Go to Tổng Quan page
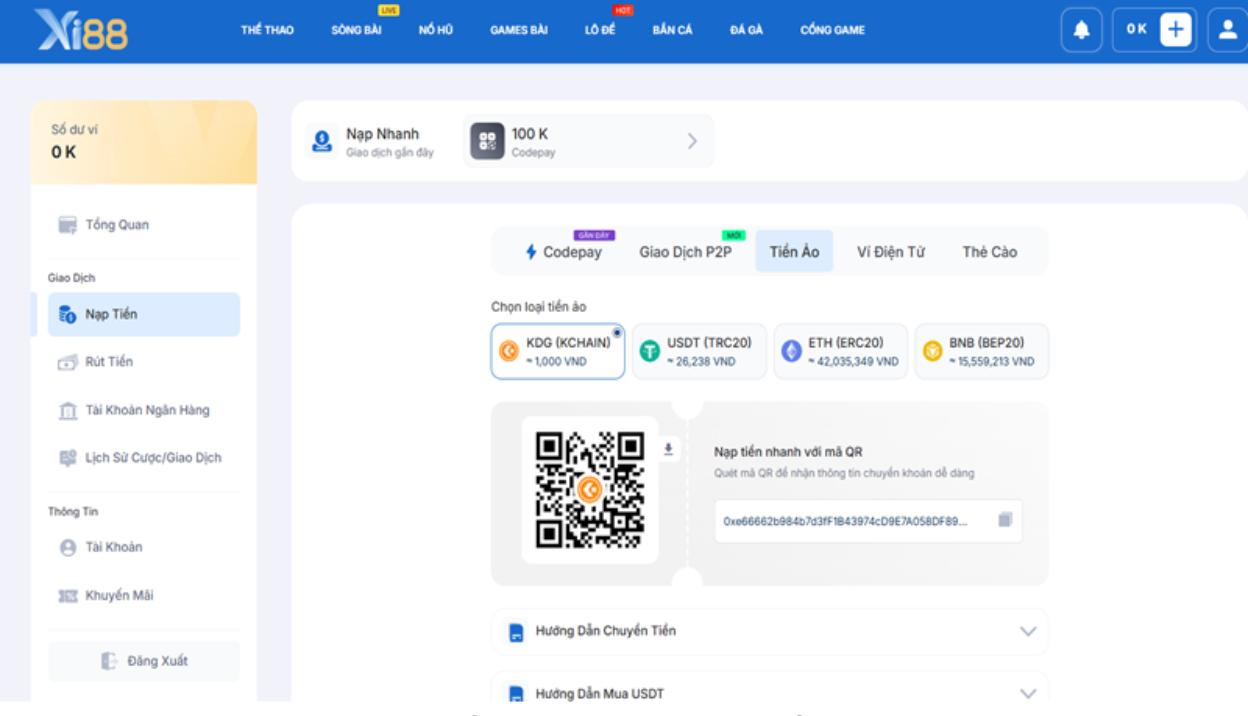This screenshot has width=1248, height=716. (144, 225)
